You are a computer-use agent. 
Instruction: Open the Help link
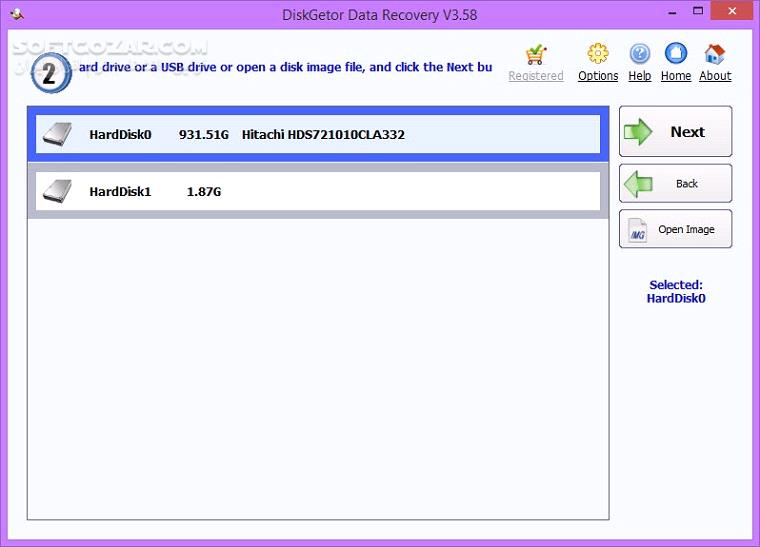(640, 76)
